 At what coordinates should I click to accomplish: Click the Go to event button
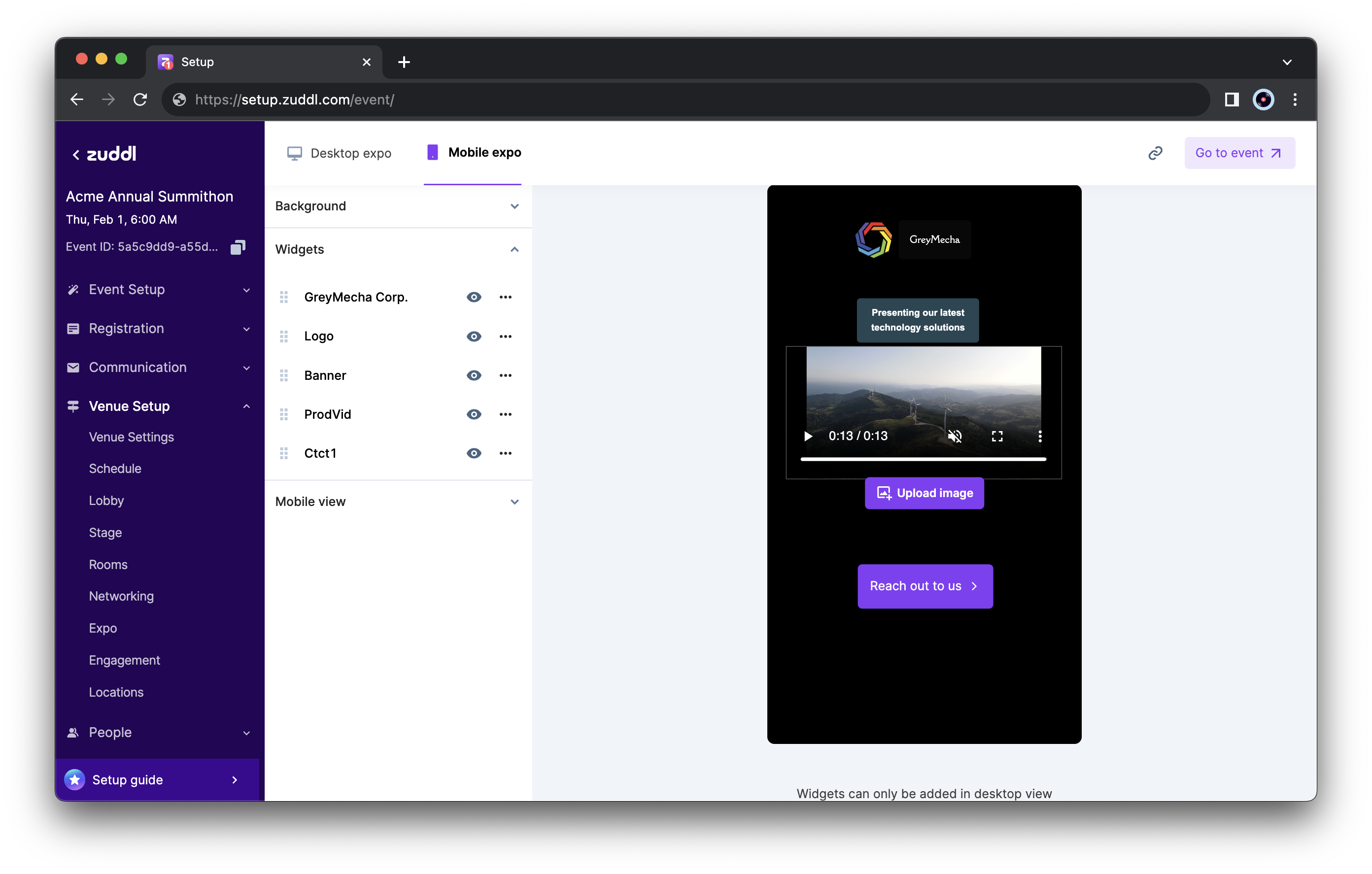point(1239,153)
